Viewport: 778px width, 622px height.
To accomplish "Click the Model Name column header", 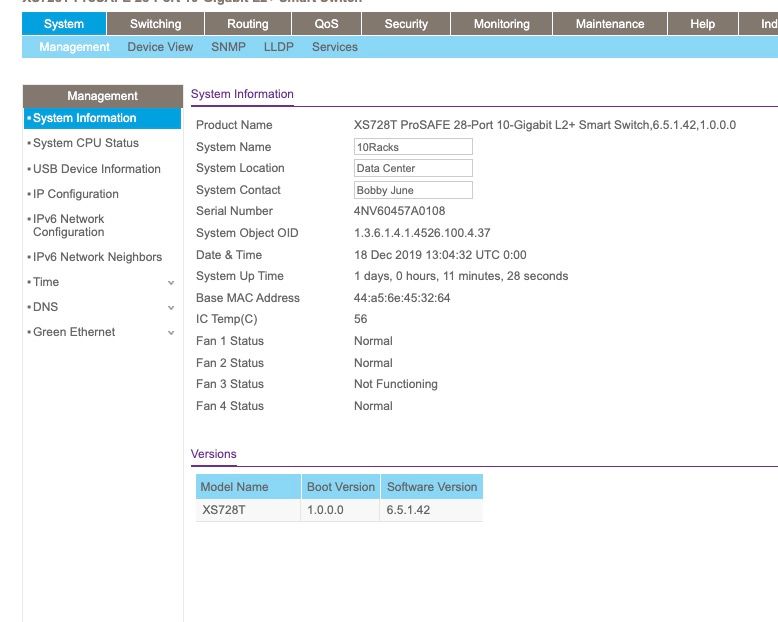I will (x=248, y=487).
